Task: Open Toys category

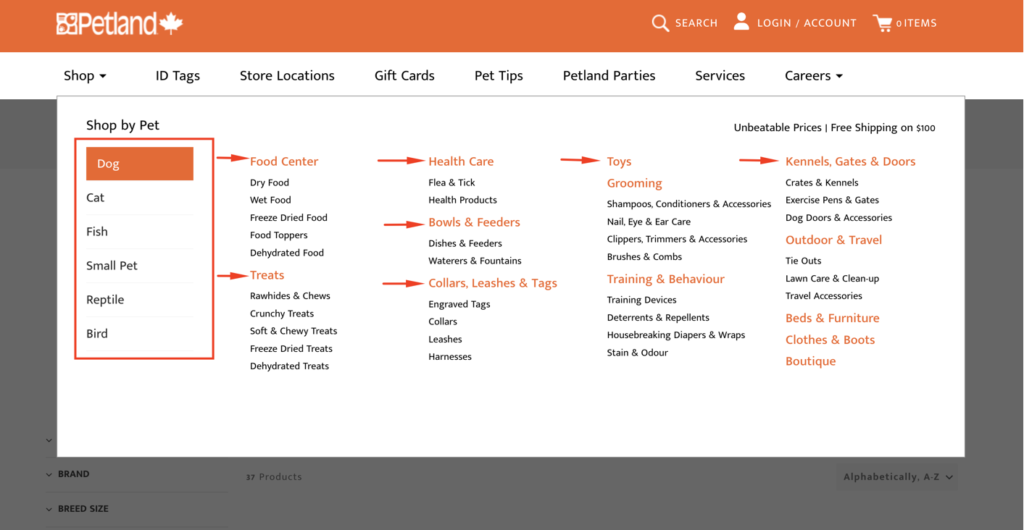Action: coord(619,161)
